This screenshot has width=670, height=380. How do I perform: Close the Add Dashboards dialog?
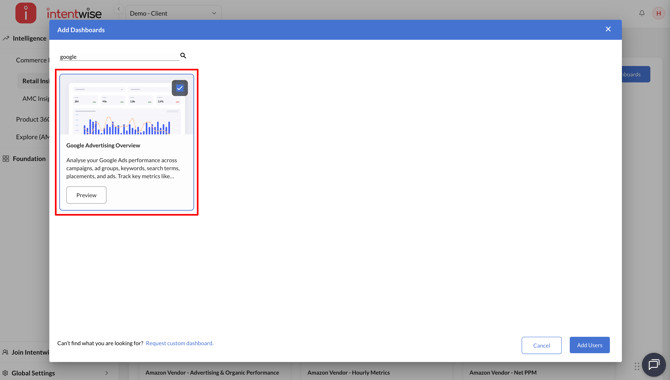[x=608, y=29]
